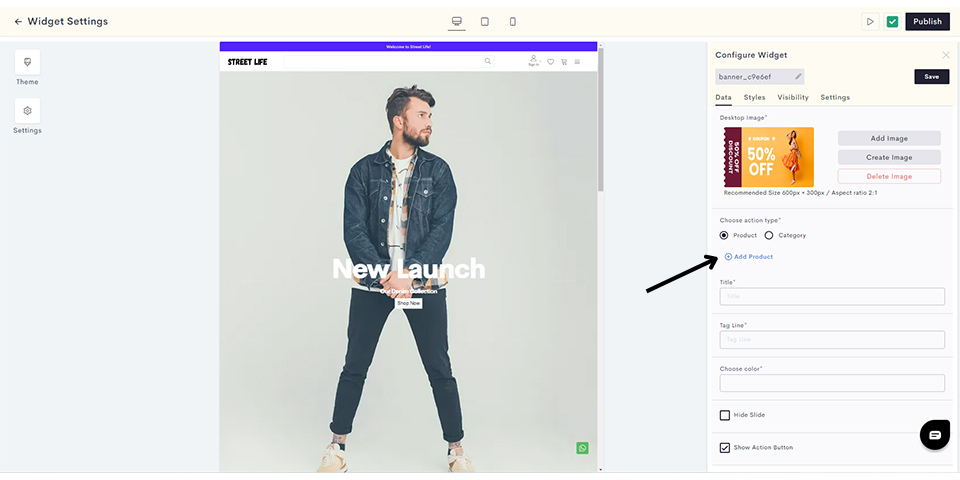Image resolution: width=960 pixels, height=480 pixels.
Task: Select the desktop preview icon
Action: [x=456, y=21]
